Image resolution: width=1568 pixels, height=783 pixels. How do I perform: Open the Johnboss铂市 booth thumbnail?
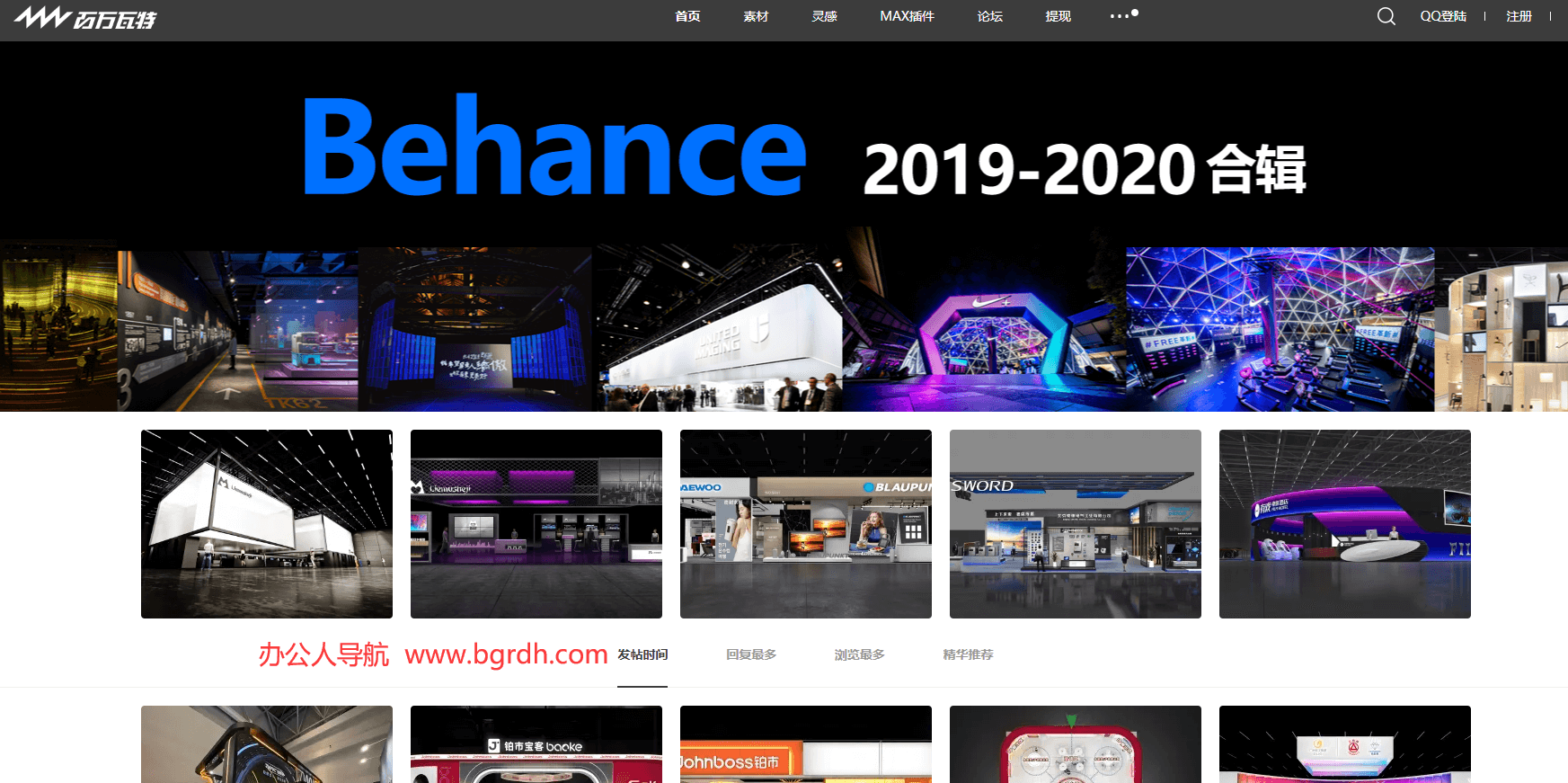[x=806, y=744]
